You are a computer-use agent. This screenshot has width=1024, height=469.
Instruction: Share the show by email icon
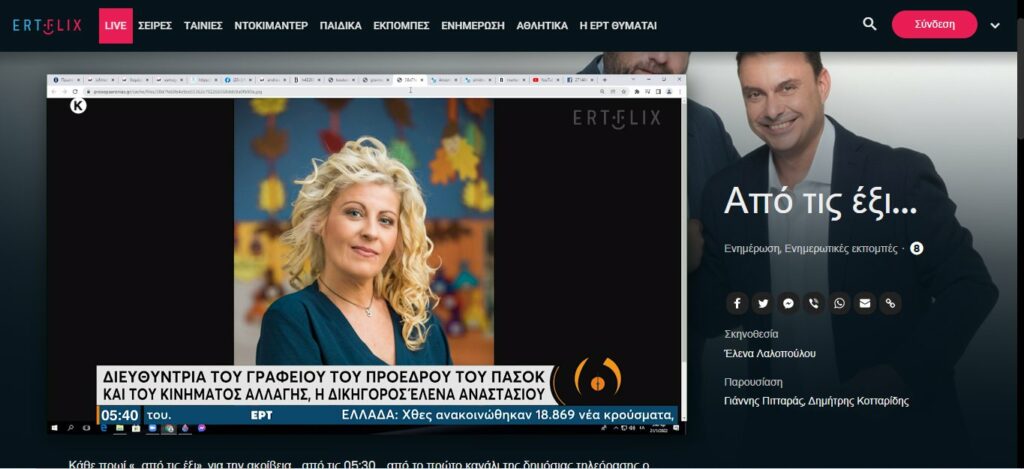coord(865,303)
